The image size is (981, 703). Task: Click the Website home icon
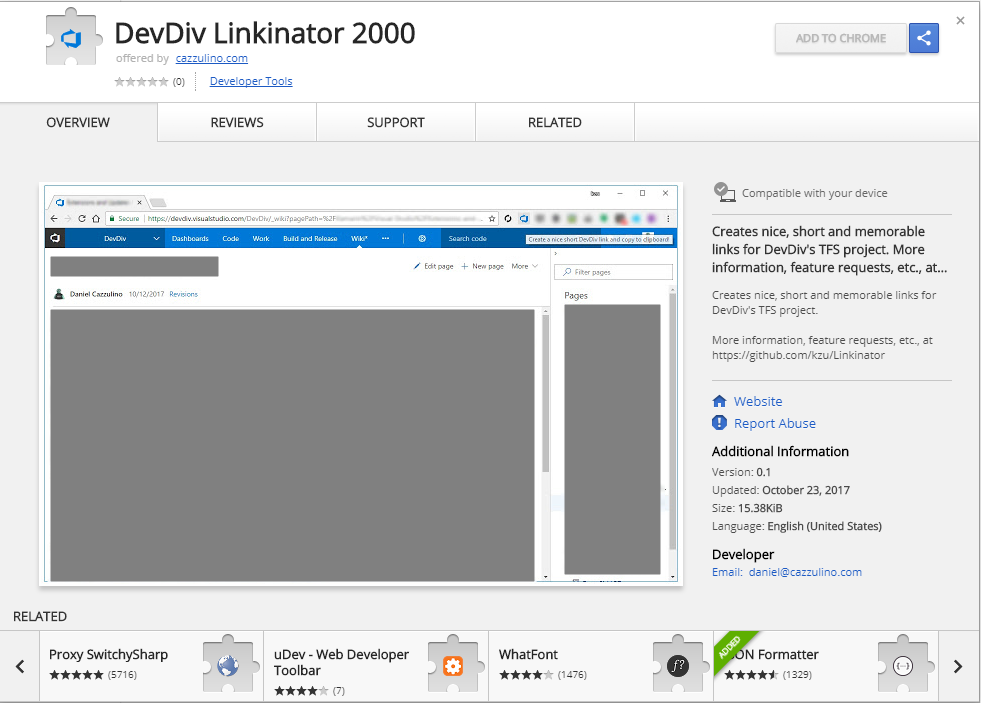(x=719, y=401)
